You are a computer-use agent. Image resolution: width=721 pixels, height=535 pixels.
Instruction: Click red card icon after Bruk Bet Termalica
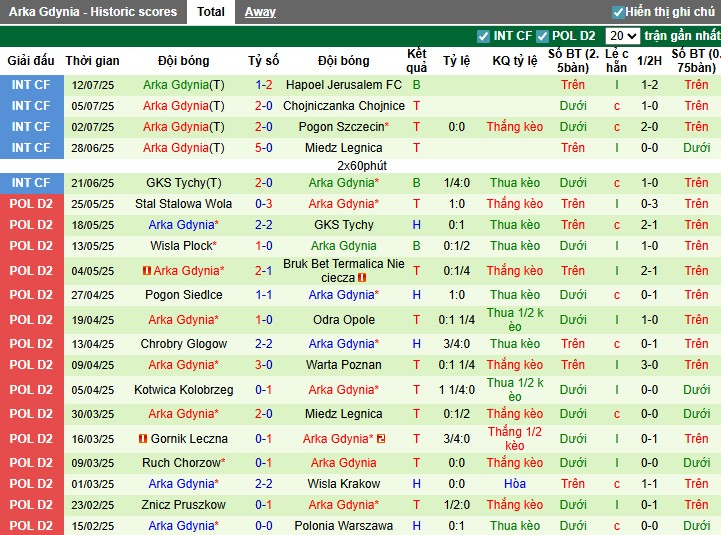click(362, 278)
